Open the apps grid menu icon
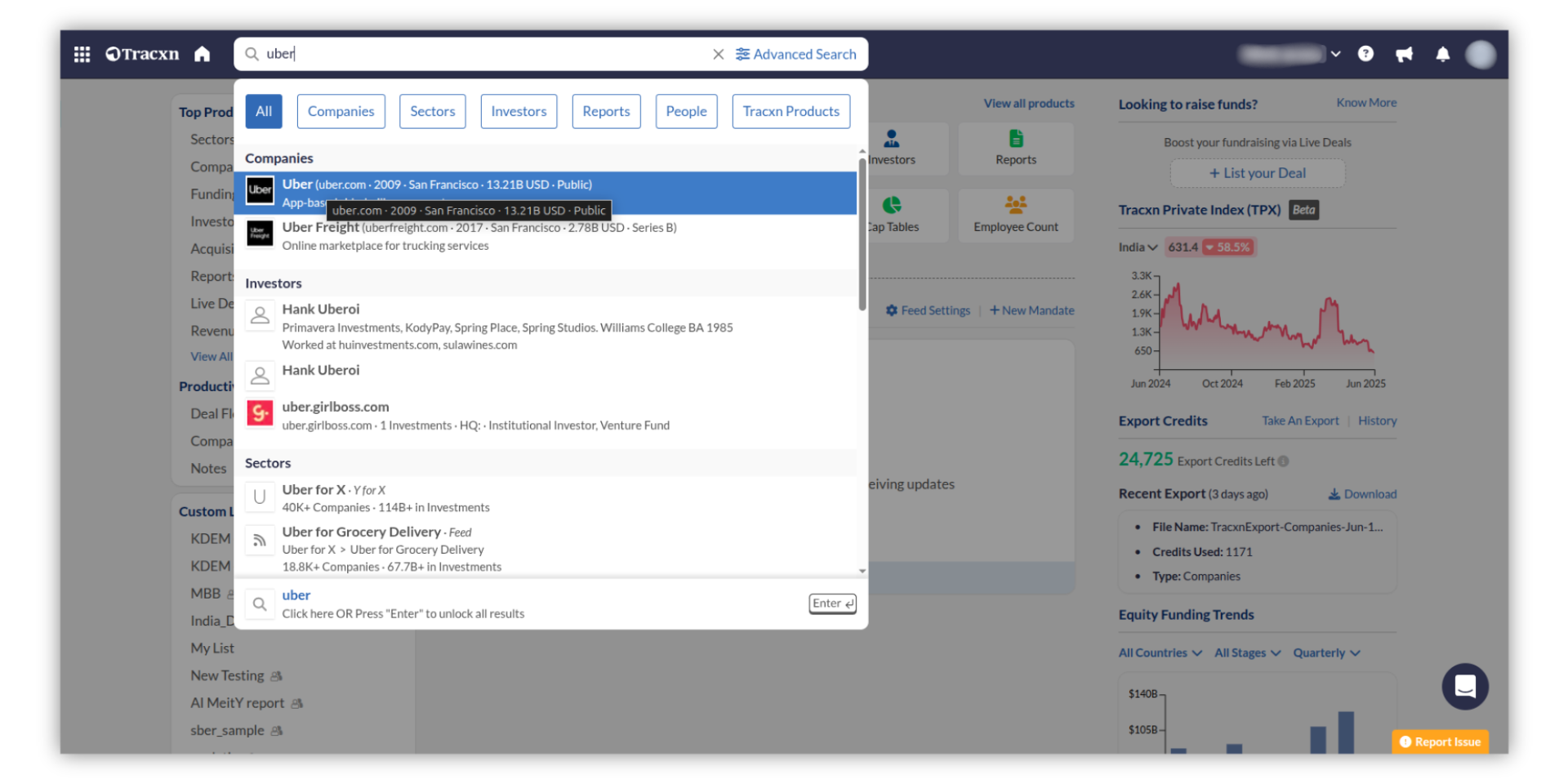This screenshot has height=784, width=1568. coord(82,54)
